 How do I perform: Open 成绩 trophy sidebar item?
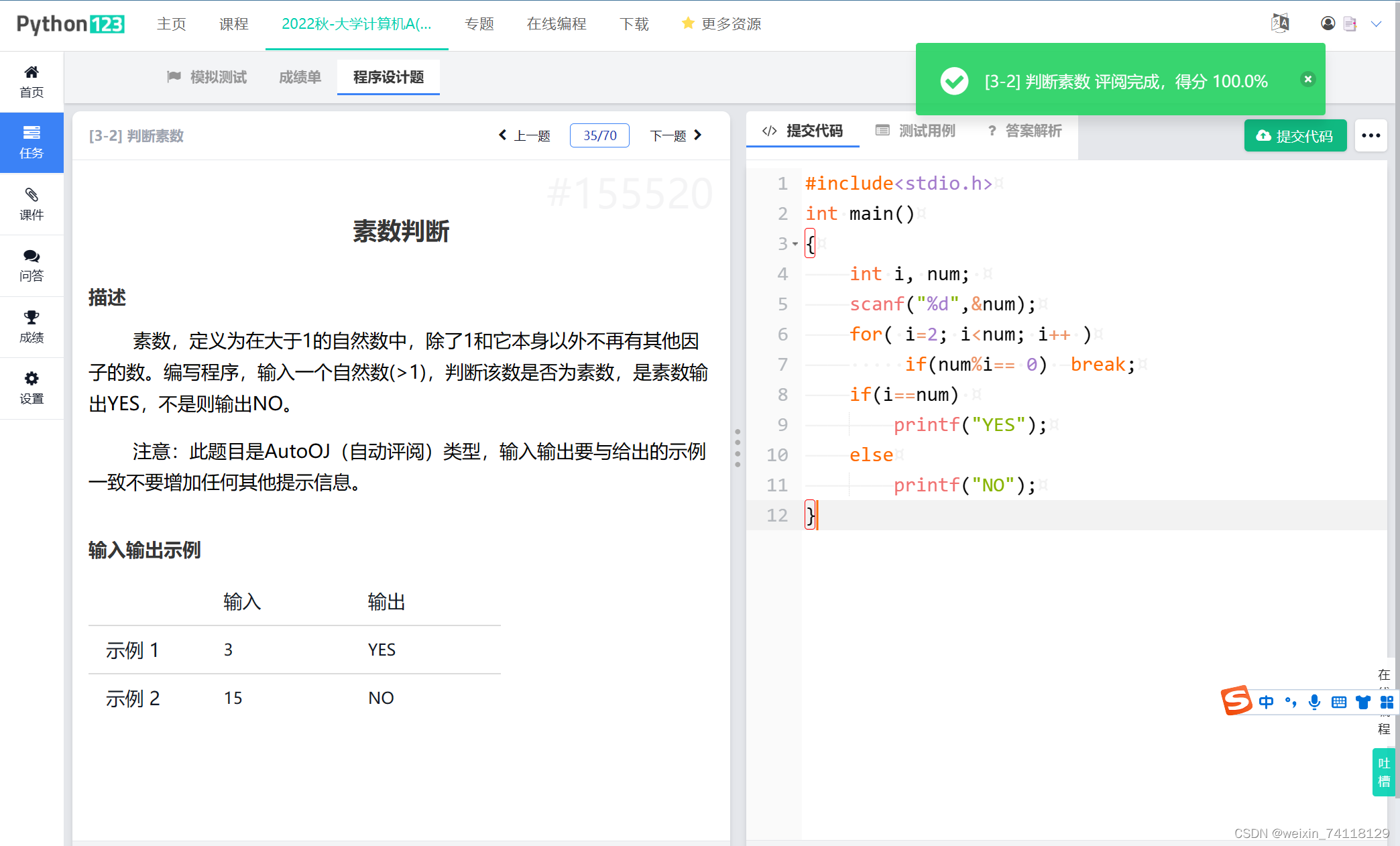(32, 327)
